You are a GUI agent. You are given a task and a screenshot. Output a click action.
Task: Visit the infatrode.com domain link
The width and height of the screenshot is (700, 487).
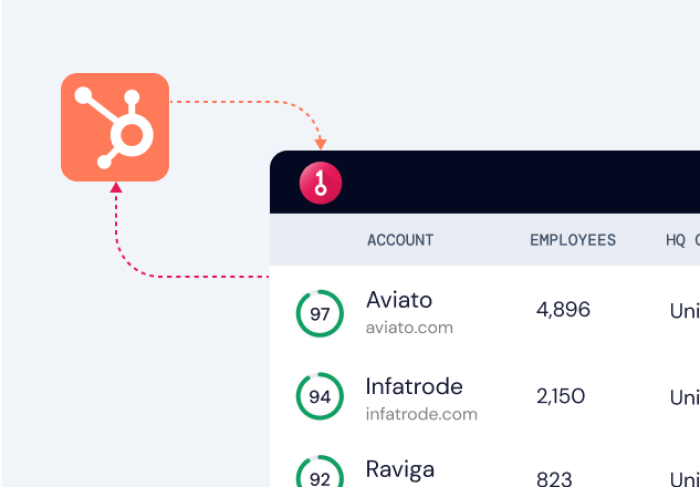tap(421, 413)
